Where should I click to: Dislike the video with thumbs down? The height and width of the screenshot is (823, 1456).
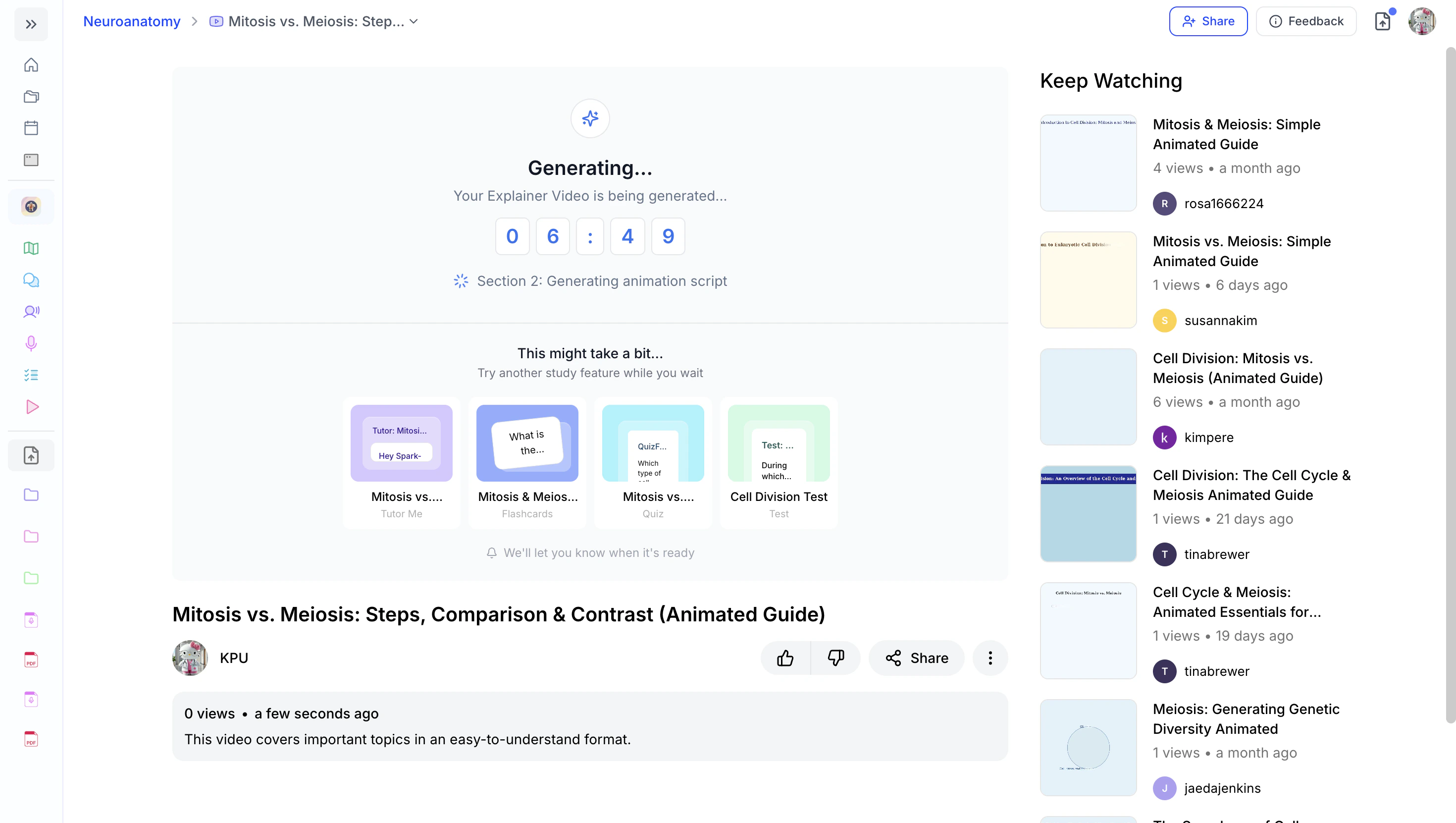[835, 658]
